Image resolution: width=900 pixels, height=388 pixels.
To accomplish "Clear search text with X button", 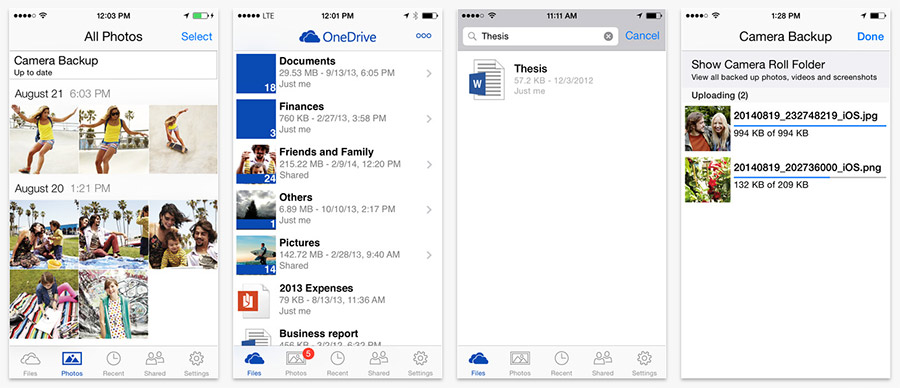I will click(x=608, y=36).
